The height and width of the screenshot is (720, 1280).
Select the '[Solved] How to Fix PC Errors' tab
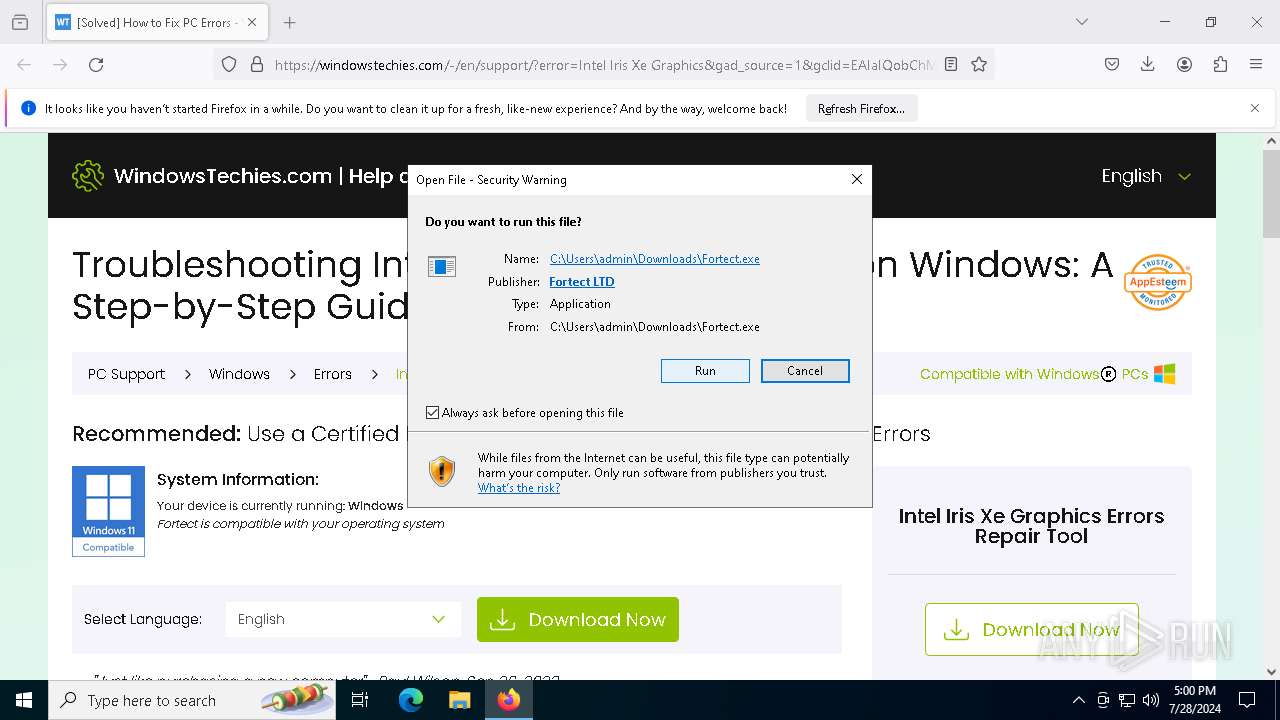(156, 22)
